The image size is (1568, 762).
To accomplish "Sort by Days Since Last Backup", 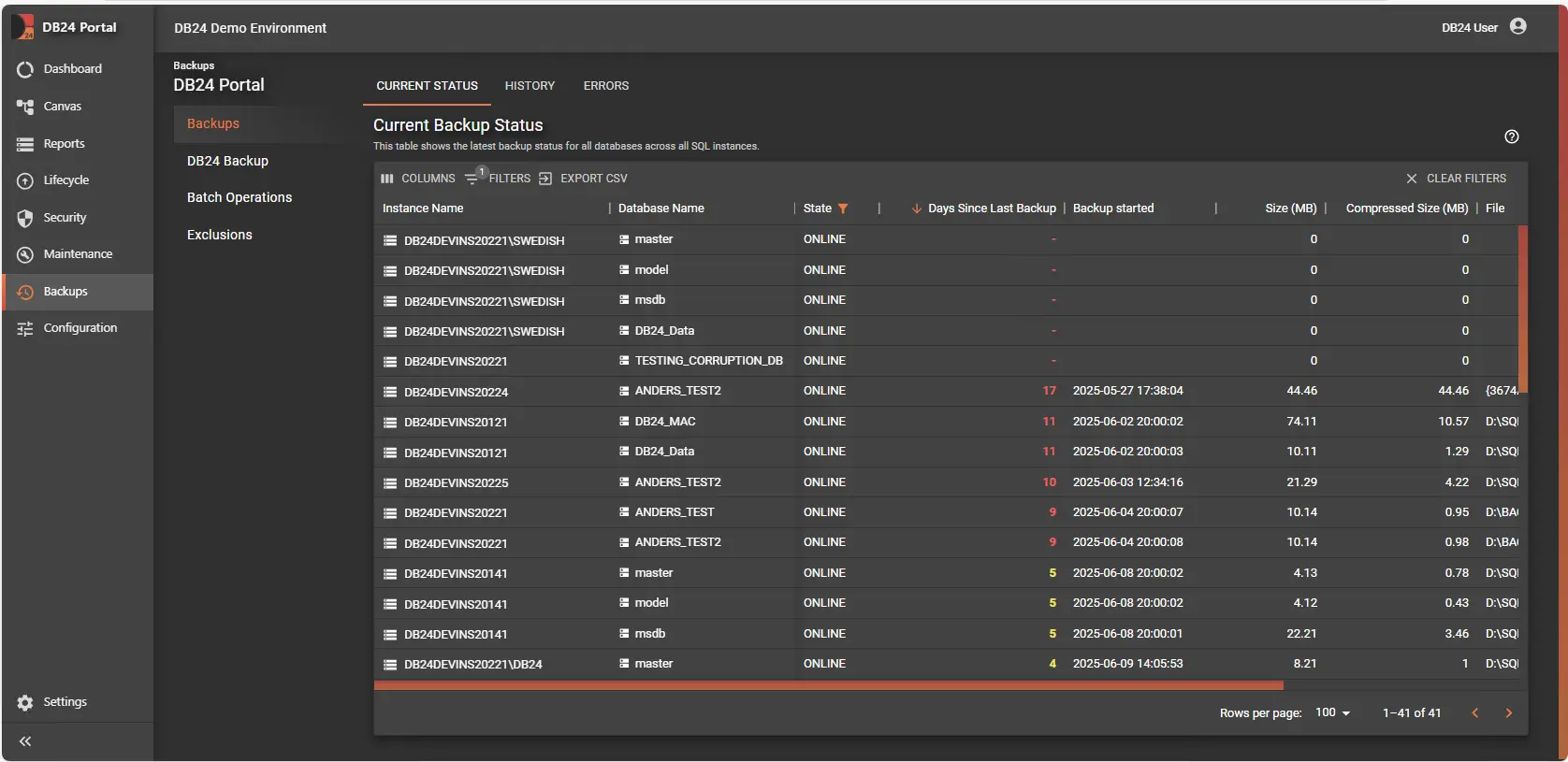I will [x=991, y=208].
